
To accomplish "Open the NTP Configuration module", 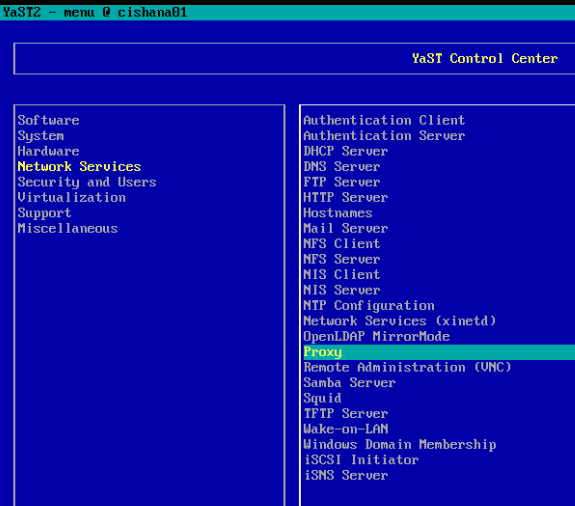I will click(x=369, y=305).
